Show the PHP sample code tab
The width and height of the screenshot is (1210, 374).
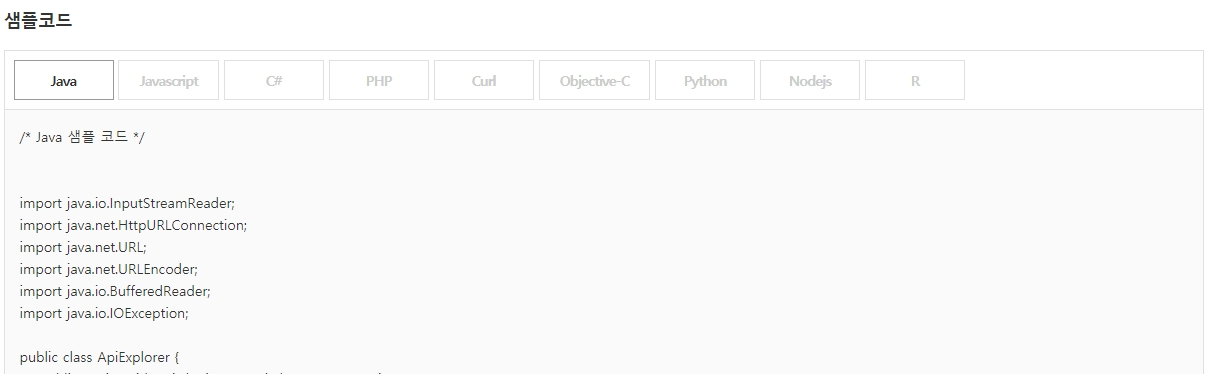pyautogui.click(x=379, y=80)
